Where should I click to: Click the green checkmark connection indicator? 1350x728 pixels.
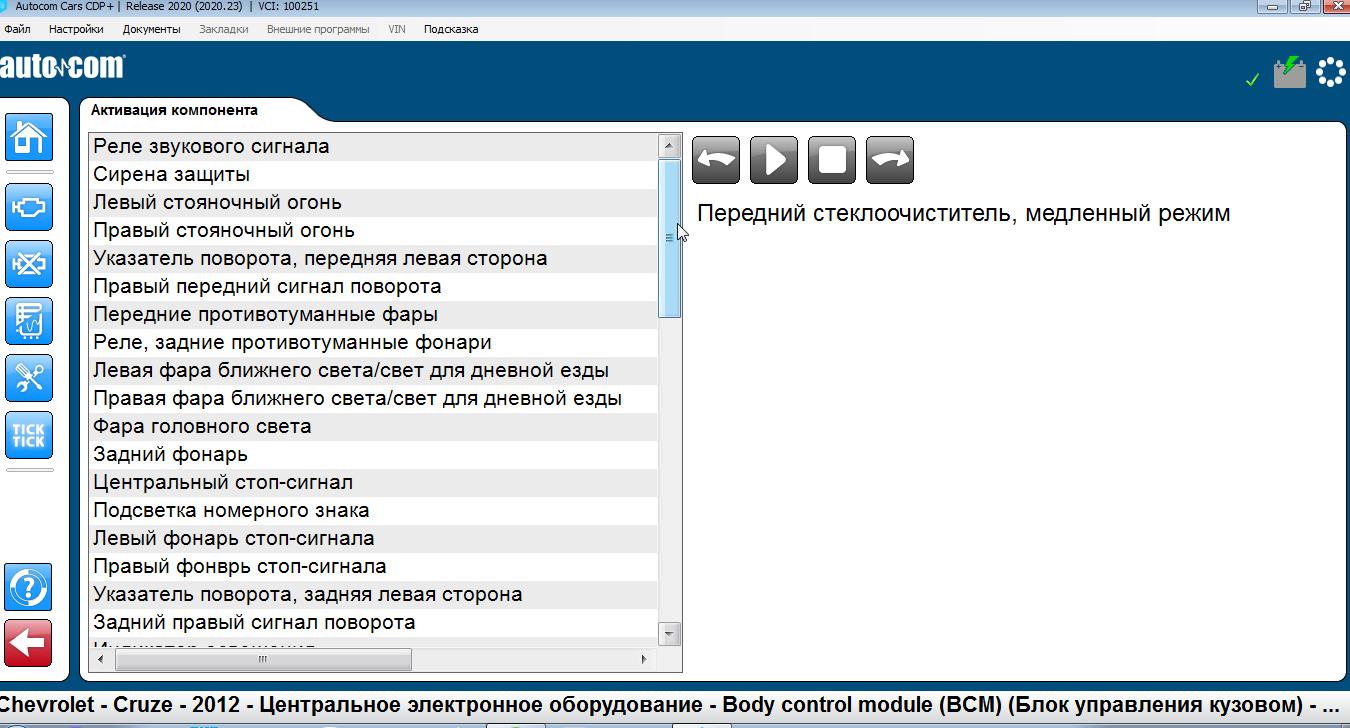click(1252, 79)
